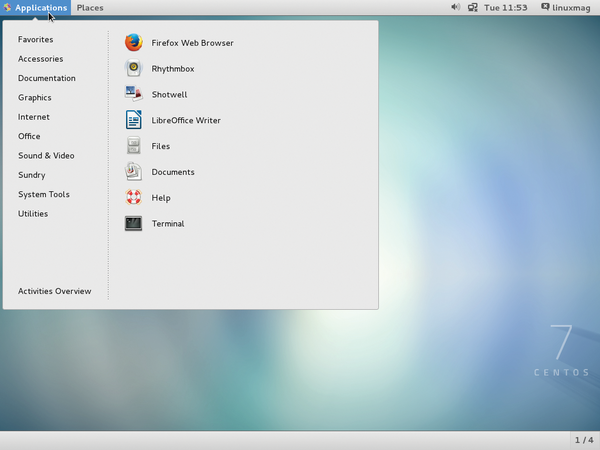The image size is (600, 450).
Task: Select the Office category
Action: coord(29,136)
